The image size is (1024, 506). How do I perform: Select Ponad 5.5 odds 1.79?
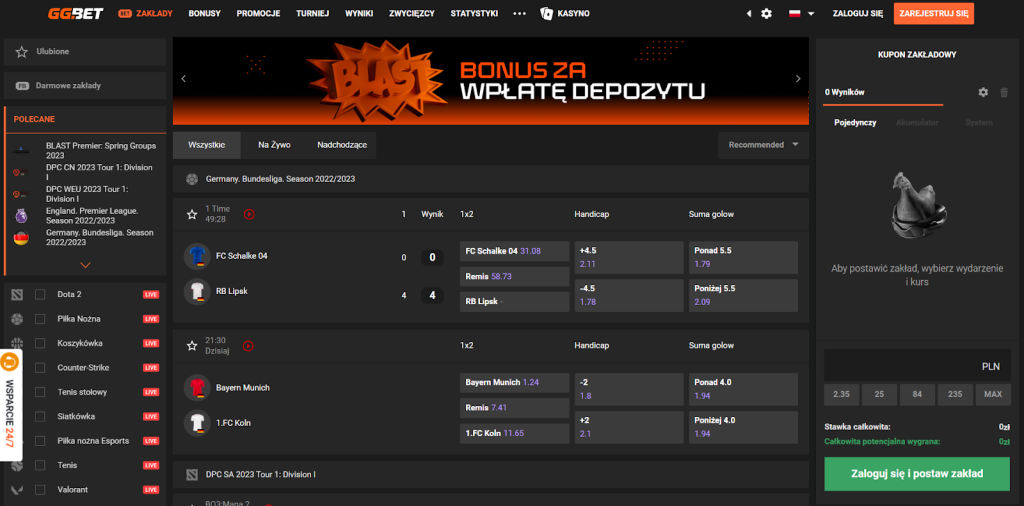tap(743, 257)
